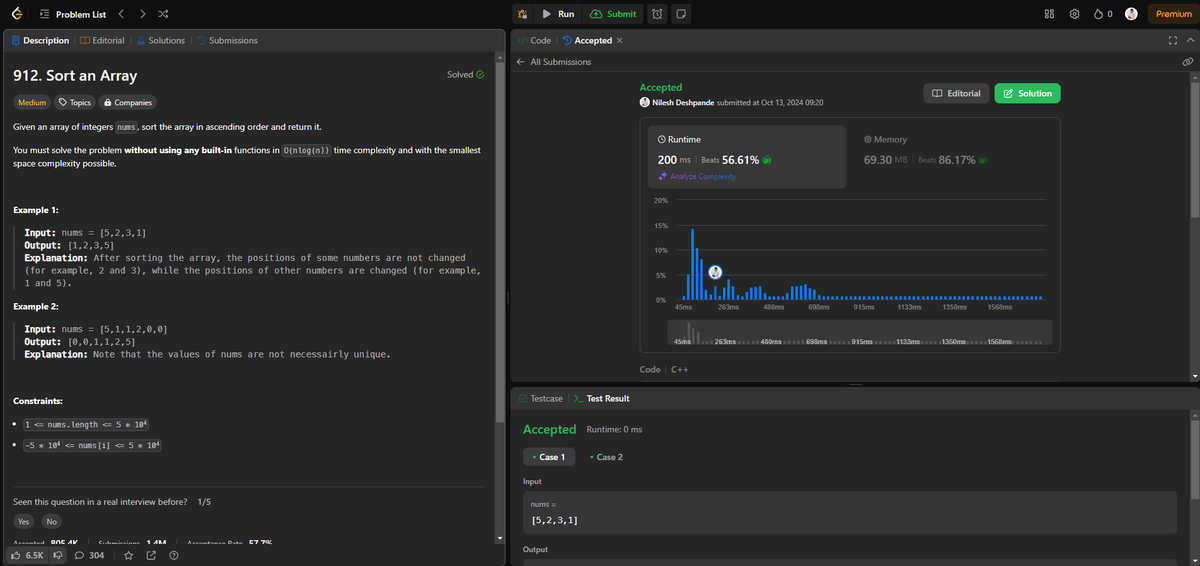This screenshot has width=1200, height=566.
Task: Go back to All Submissions
Action: (x=553, y=62)
